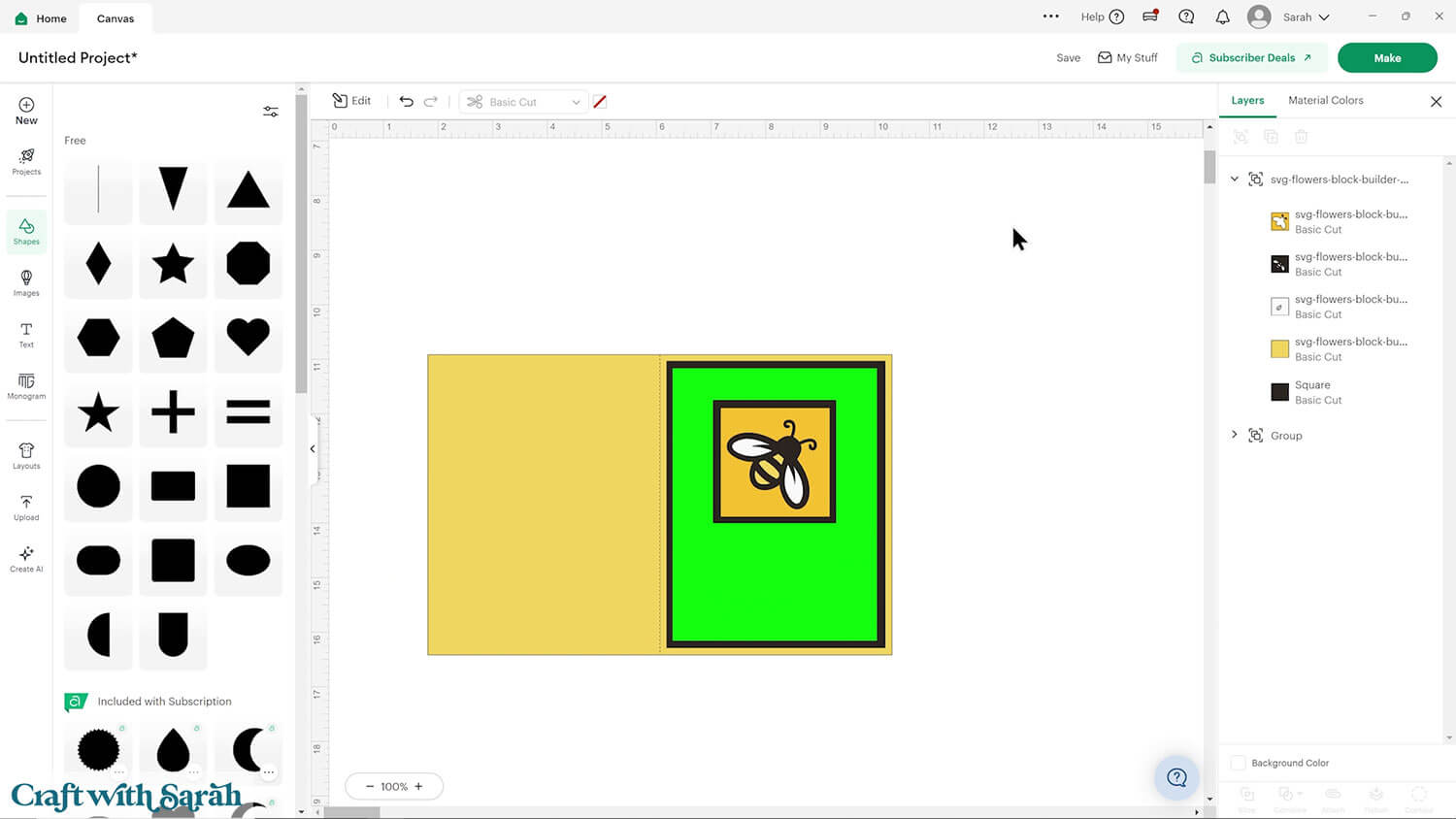Image resolution: width=1456 pixels, height=819 pixels.
Task: Toggle the Background Color checkbox
Action: (1239, 763)
